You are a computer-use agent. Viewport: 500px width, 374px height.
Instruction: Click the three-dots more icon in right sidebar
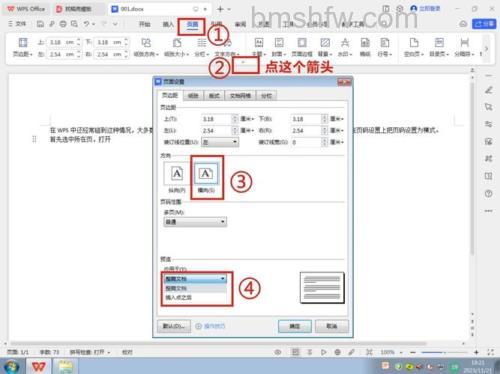489,211
